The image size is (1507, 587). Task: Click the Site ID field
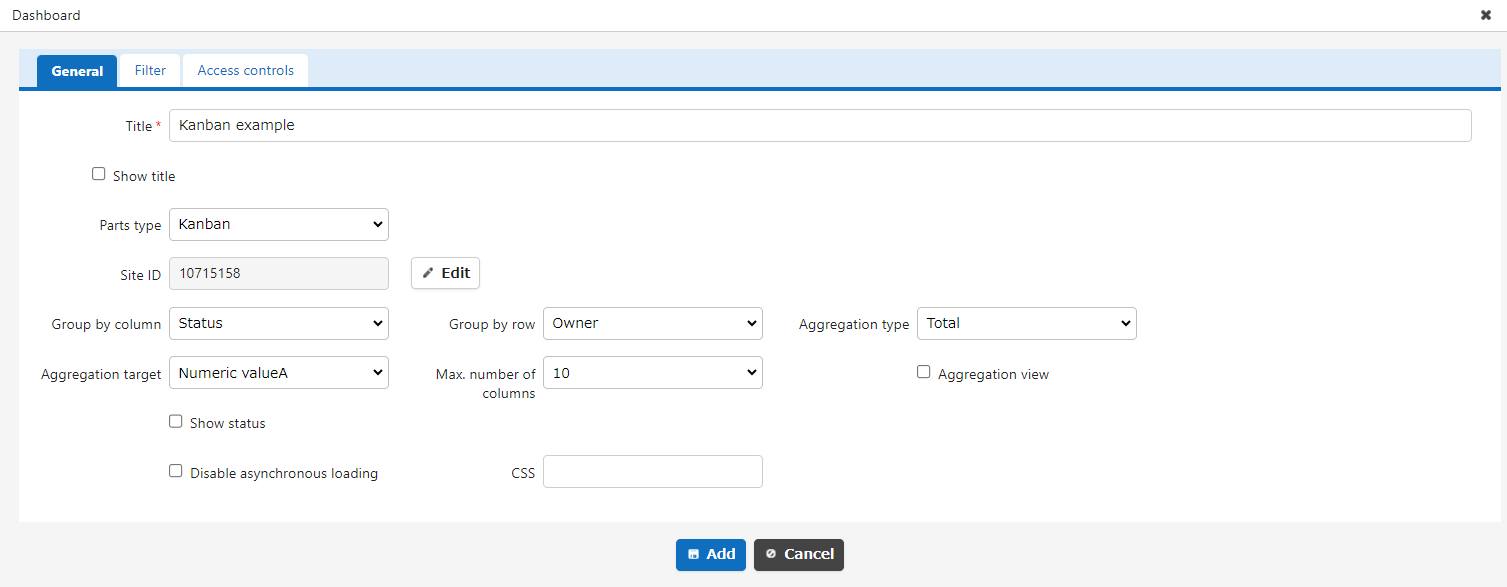click(279, 273)
